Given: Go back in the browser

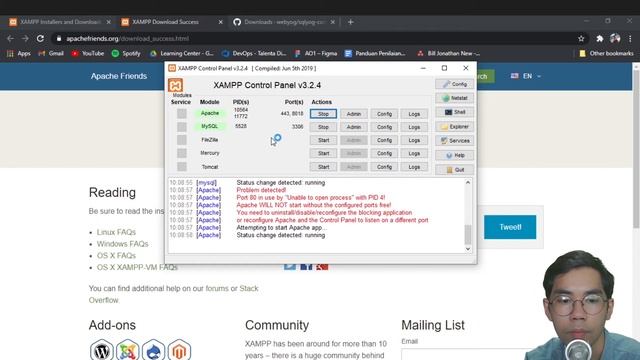Looking at the screenshot, I should [10, 38].
